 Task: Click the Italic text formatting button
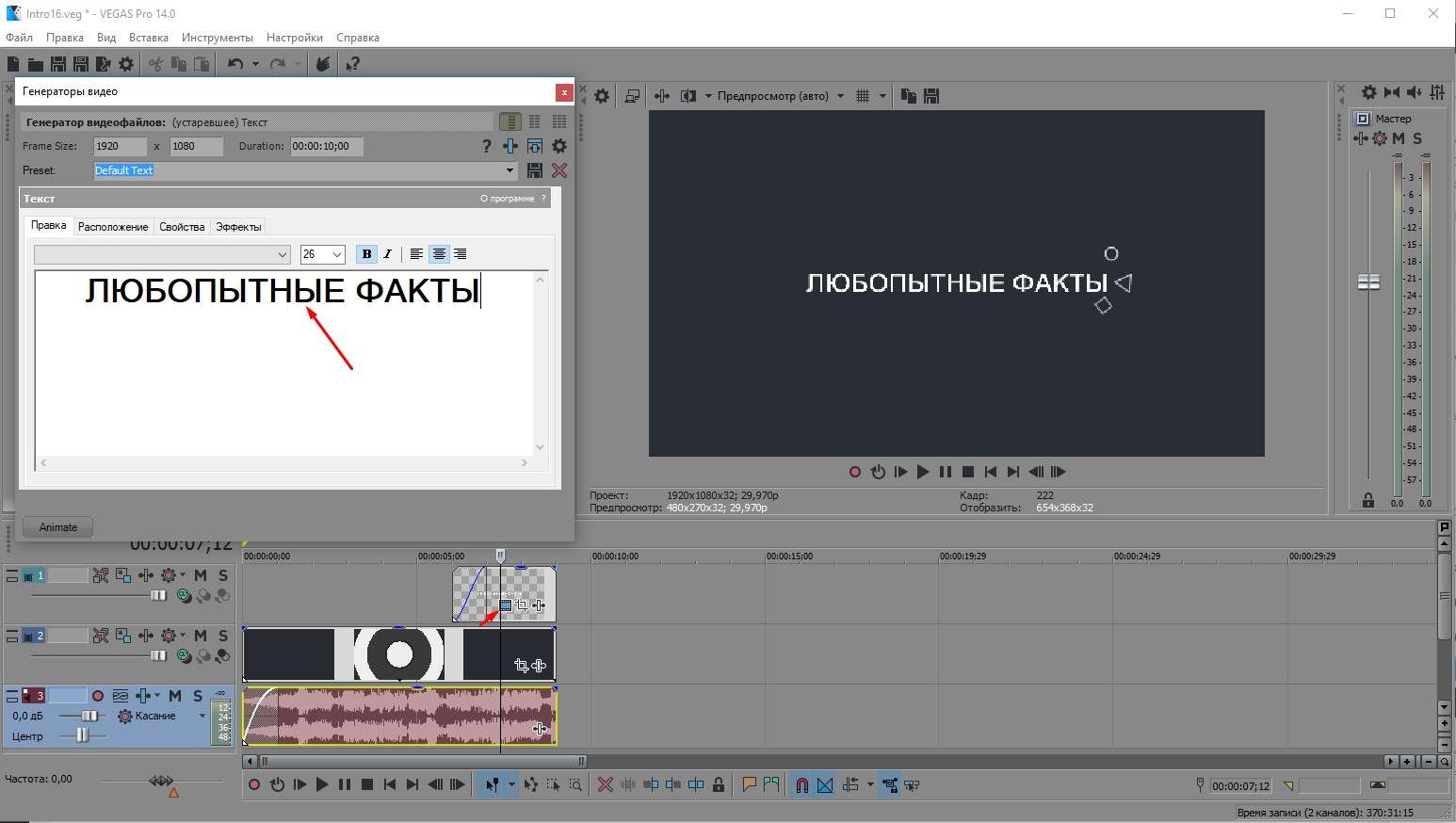point(387,254)
